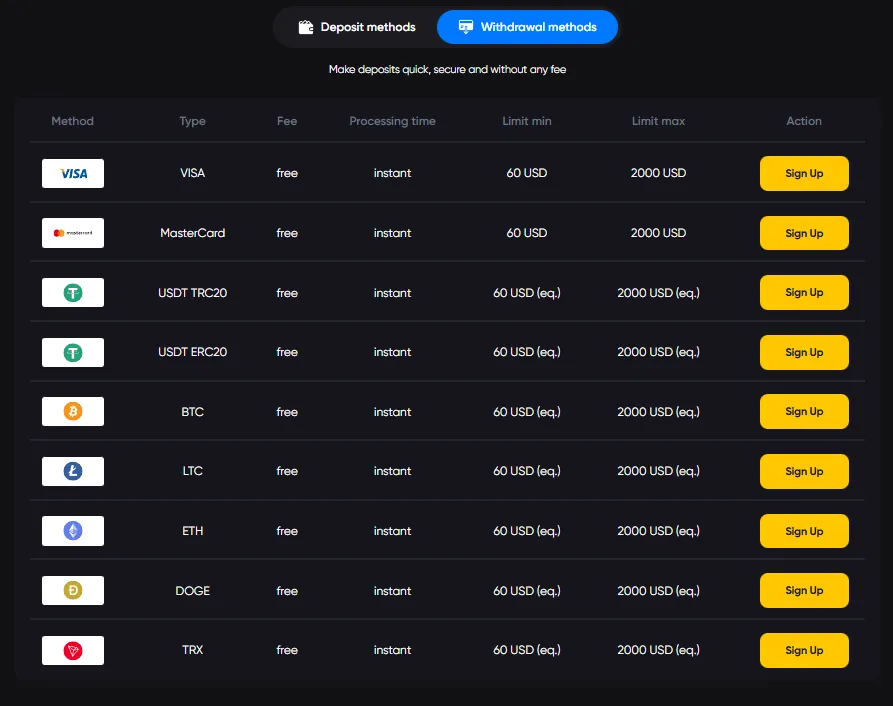893x706 pixels.
Task: Switch to the Deposit methods tab
Action: (x=357, y=27)
